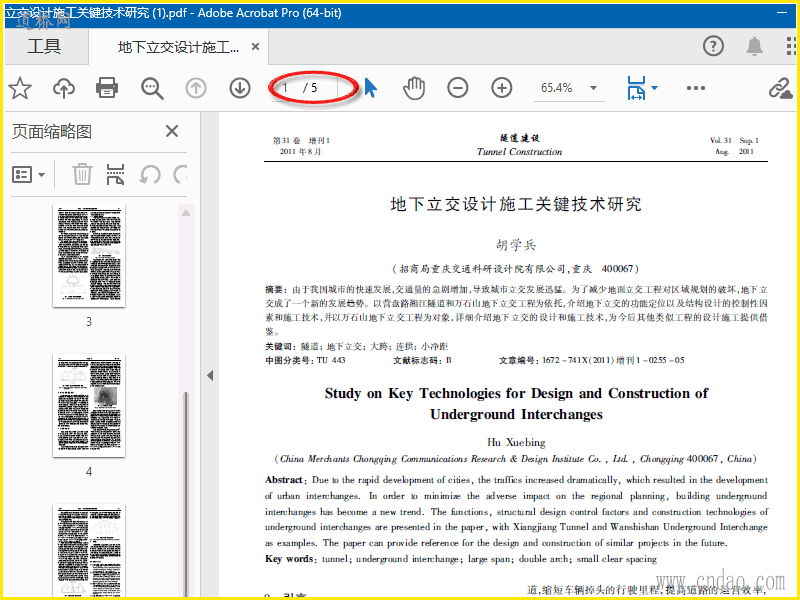The height and width of the screenshot is (600, 800).
Task: Upload file to cloud with cloud arrow icon
Action: (x=64, y=88)
